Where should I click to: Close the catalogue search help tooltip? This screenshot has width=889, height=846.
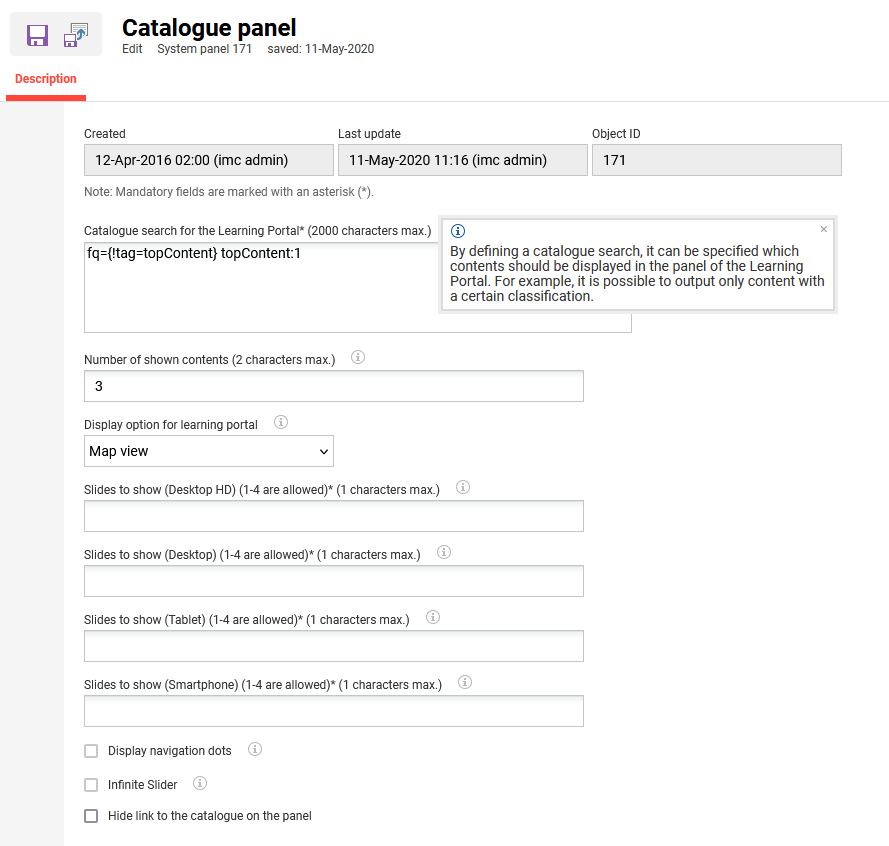(x=824, y=229)
